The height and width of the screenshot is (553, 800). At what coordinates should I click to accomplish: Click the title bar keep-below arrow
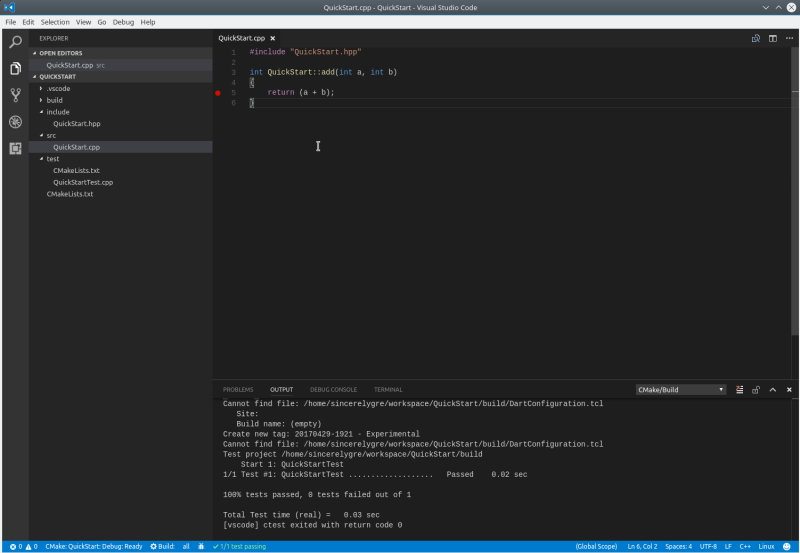[x=766, y=7]
